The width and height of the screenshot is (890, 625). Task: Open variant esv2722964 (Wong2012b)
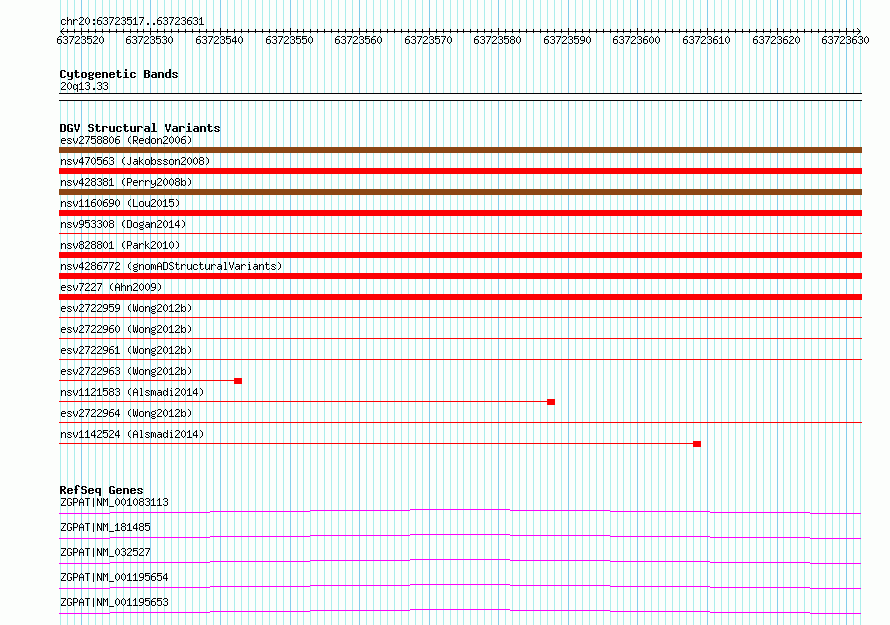[126, 413]
